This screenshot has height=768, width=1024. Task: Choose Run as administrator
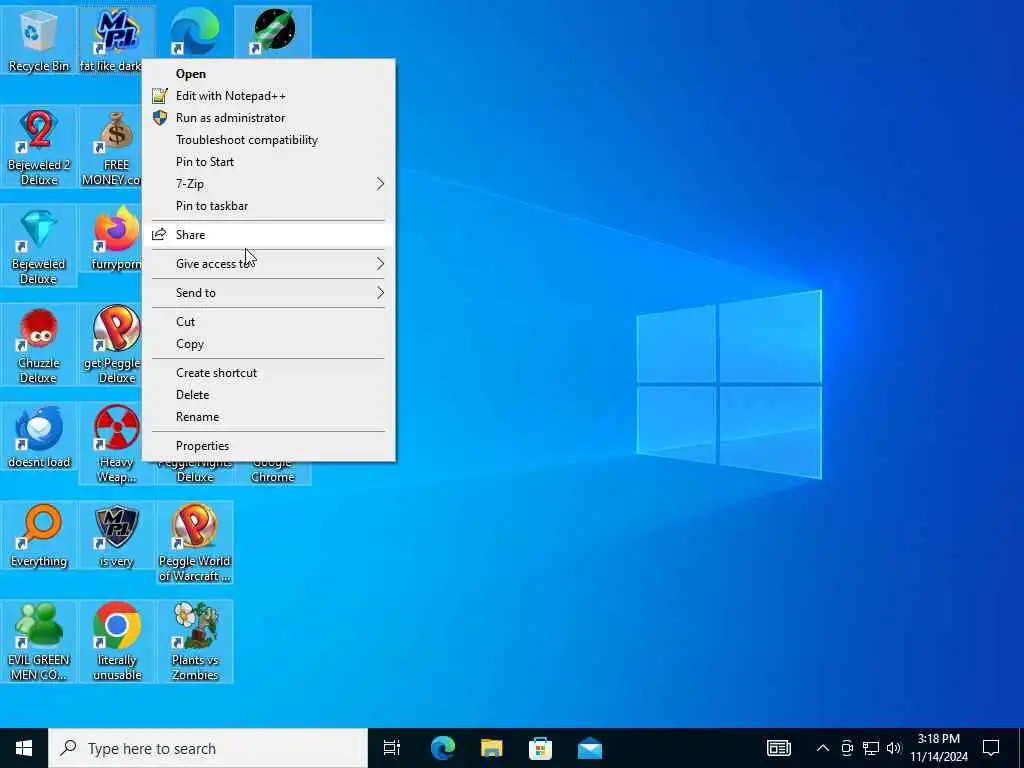pos(268,118)
